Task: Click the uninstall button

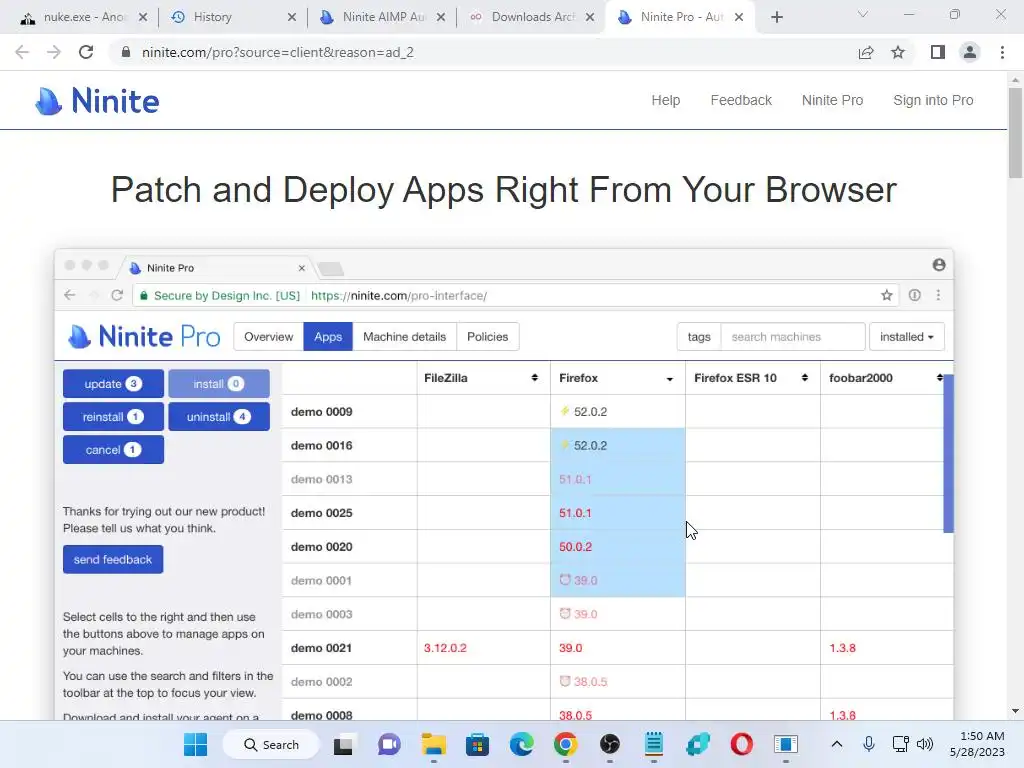Action: click(219, 417)
